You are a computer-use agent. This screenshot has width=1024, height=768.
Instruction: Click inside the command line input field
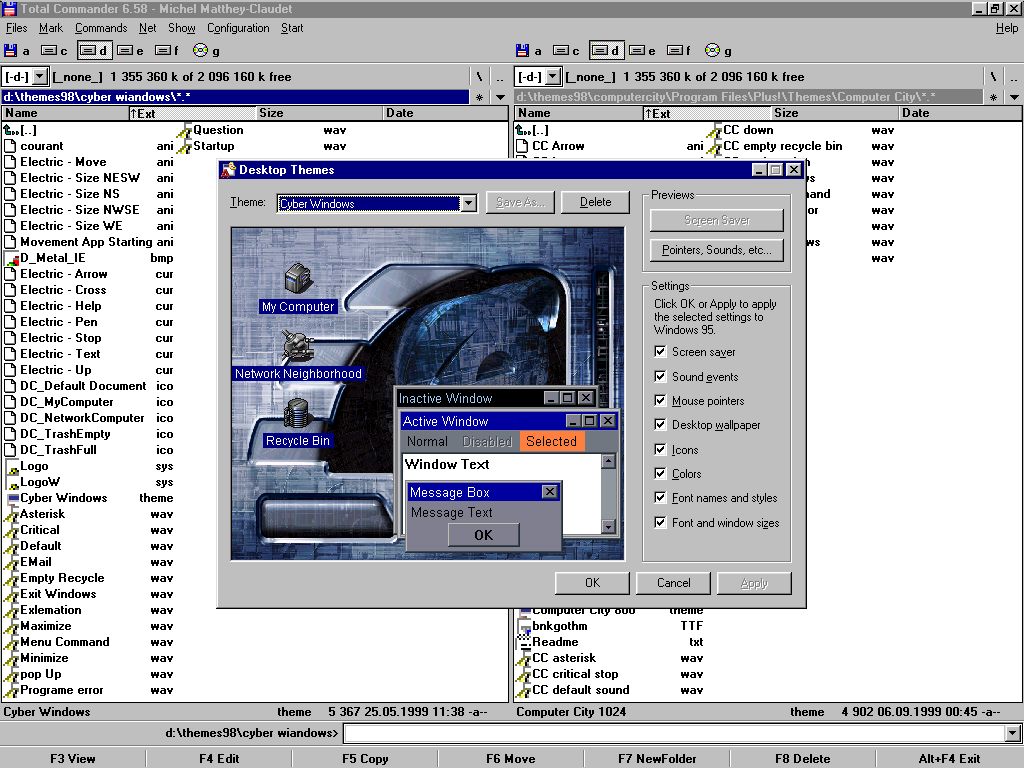[670, 734]
